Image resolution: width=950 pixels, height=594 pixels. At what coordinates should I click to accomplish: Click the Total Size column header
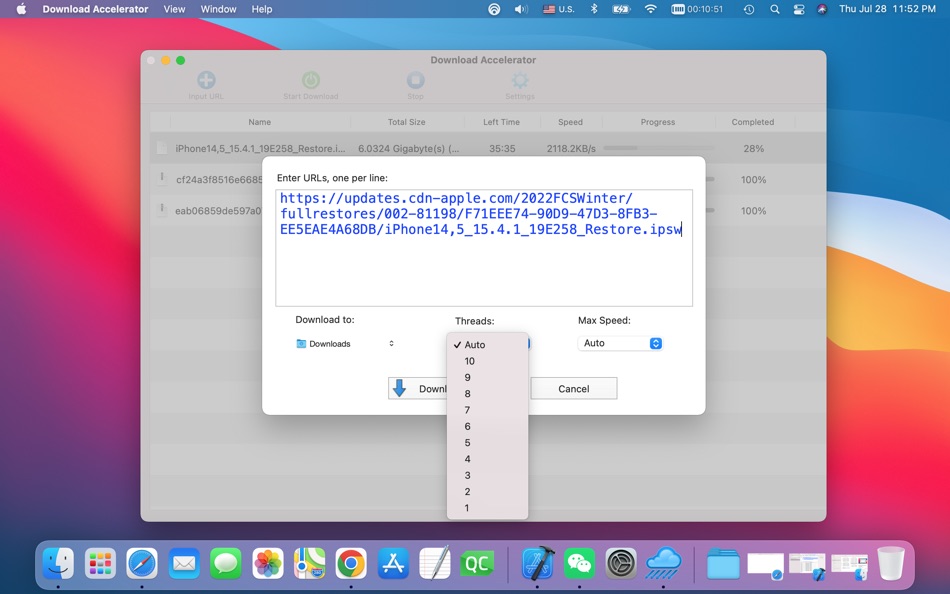(406, 122)
